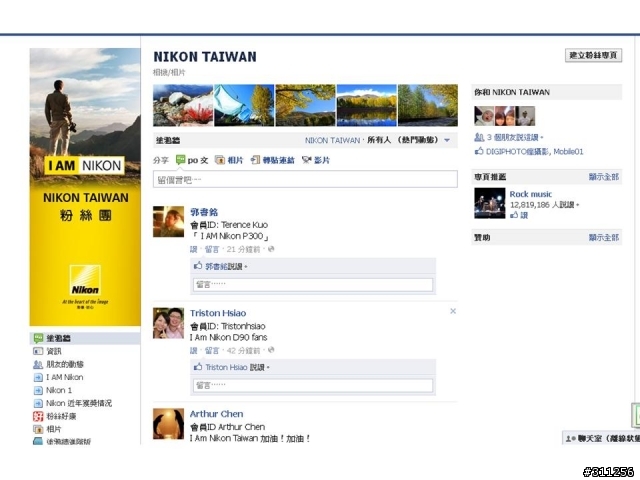Open the second album photo with tent
Image resolution: width=640 pixels, height=480 pixels.
[x=244, y=105]
